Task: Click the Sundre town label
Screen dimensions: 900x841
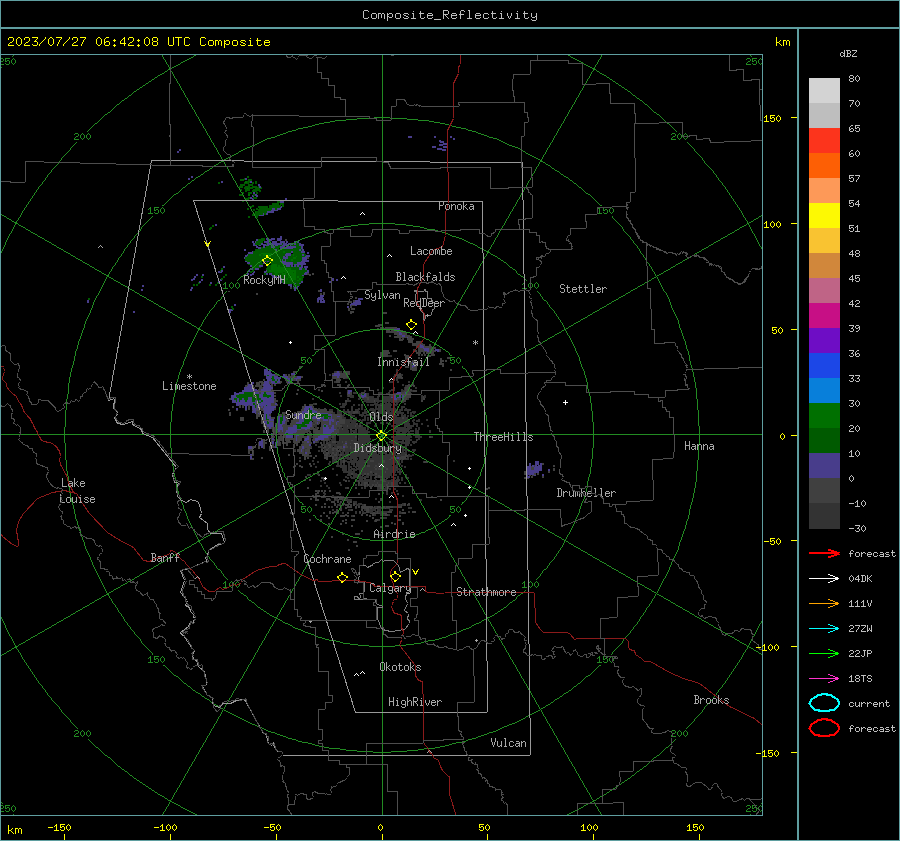Action: click(303, 414)
